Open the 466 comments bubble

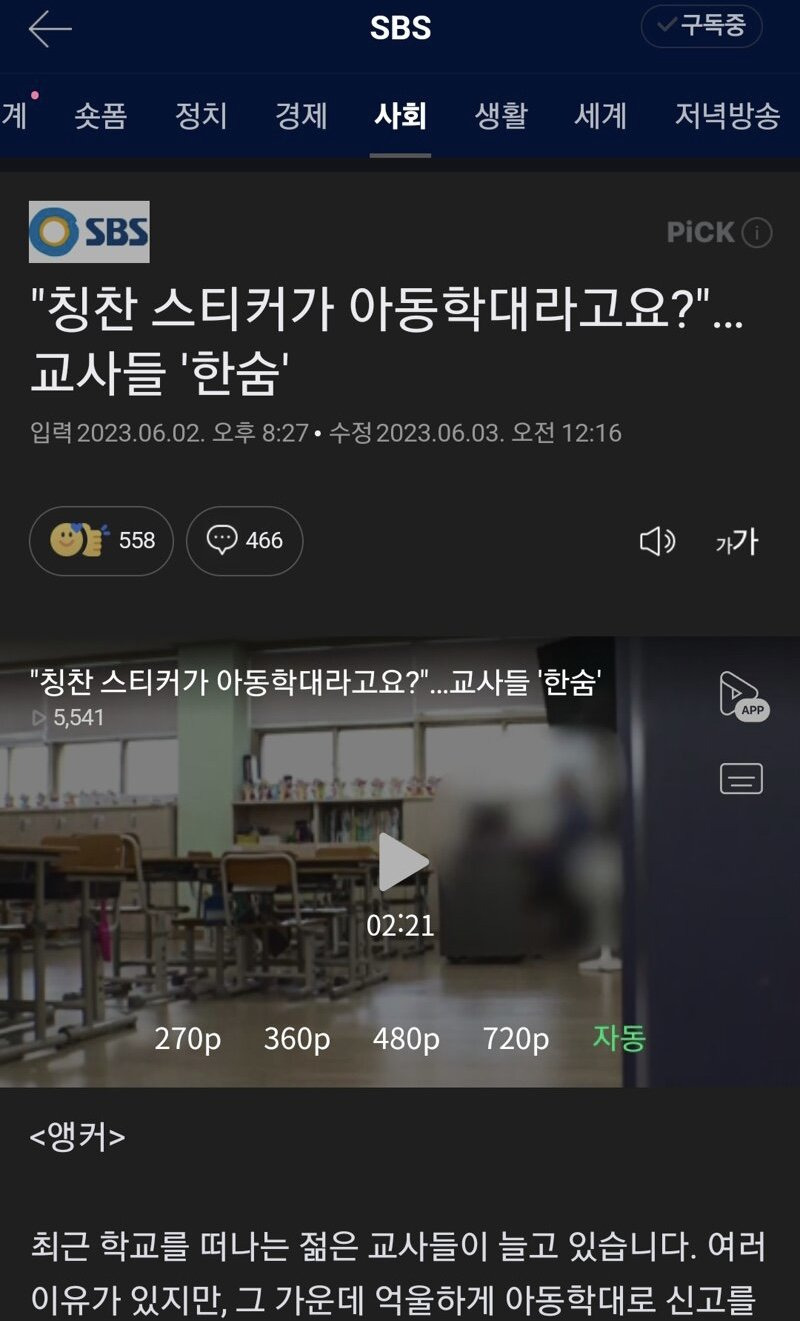coord(244,541)
